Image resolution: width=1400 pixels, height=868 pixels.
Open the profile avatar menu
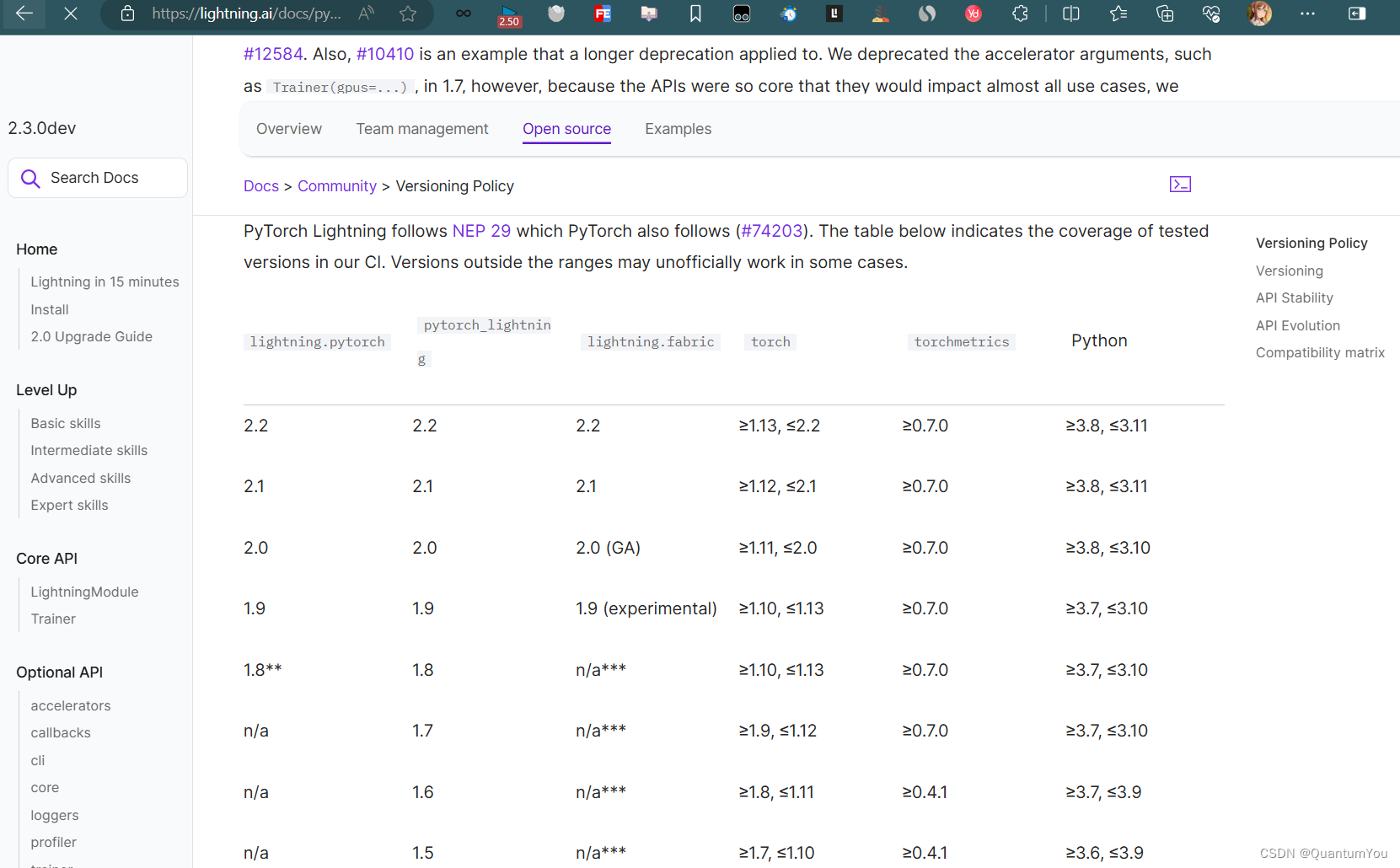pyautogui.click(x=1259, y=13)
